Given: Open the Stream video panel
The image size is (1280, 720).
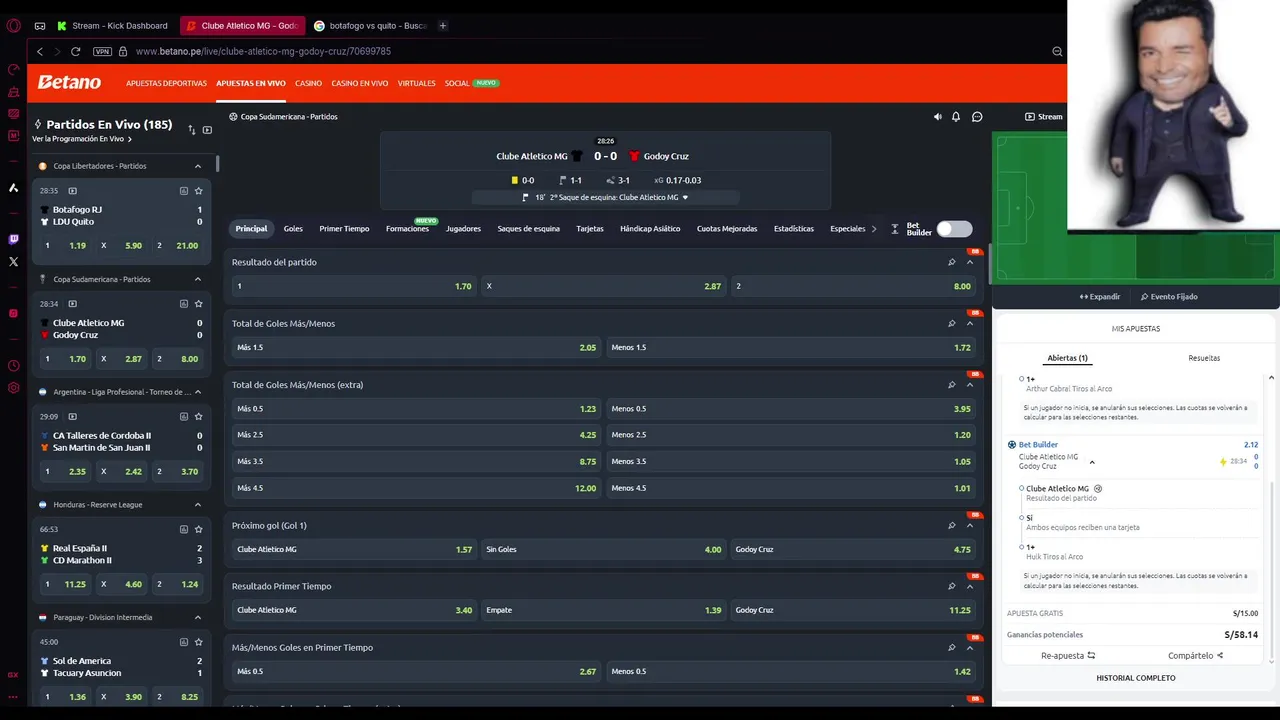Looking at the screenshot, I should 1044,117.
